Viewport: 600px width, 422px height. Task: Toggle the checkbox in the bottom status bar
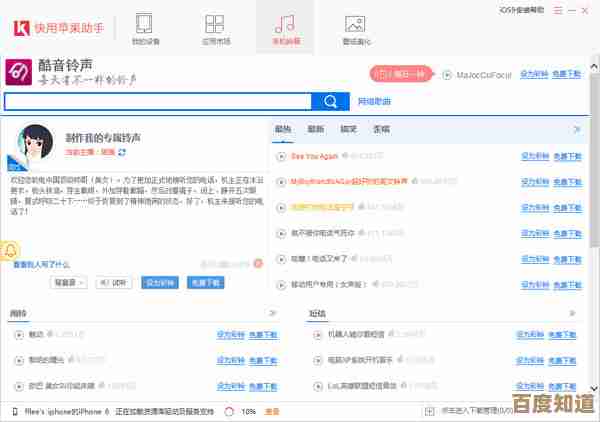[428, 411]
